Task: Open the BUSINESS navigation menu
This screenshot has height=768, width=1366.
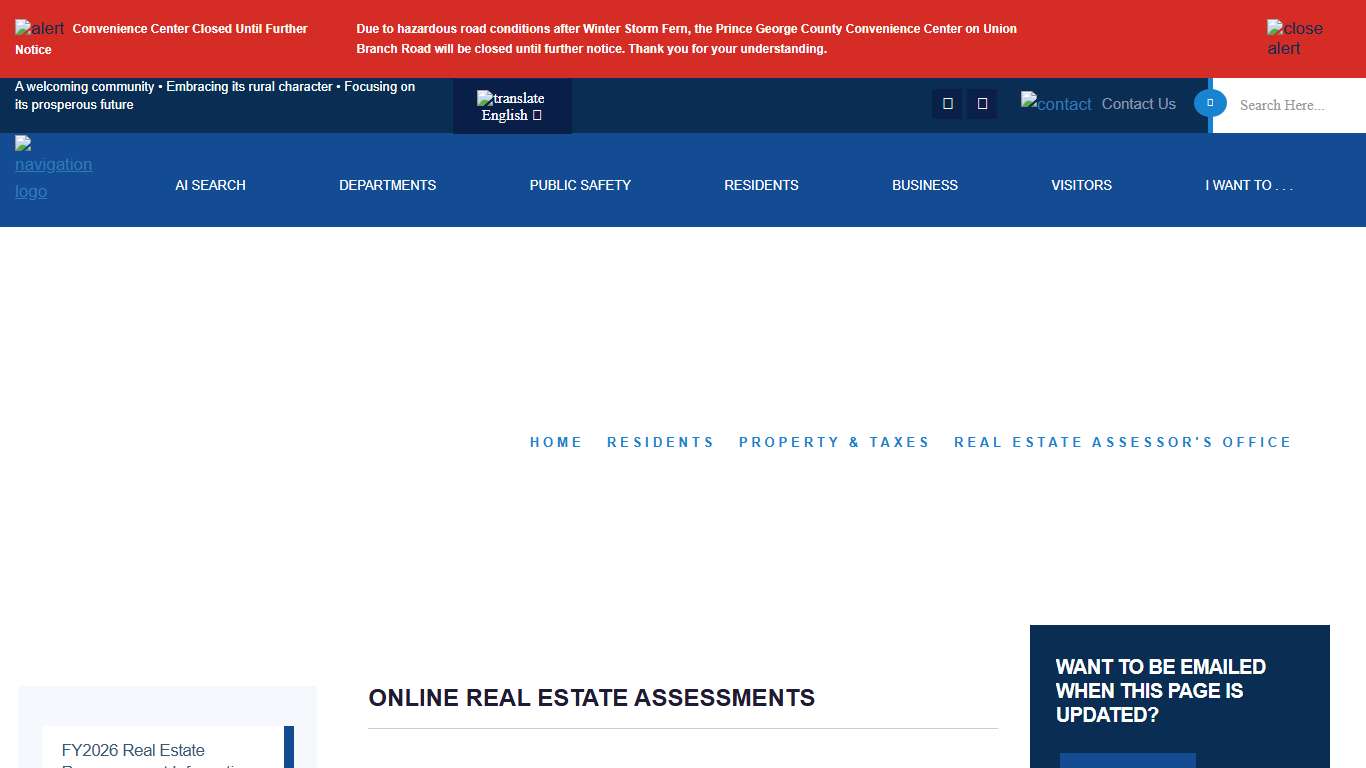Action: [x=924, y=185]
